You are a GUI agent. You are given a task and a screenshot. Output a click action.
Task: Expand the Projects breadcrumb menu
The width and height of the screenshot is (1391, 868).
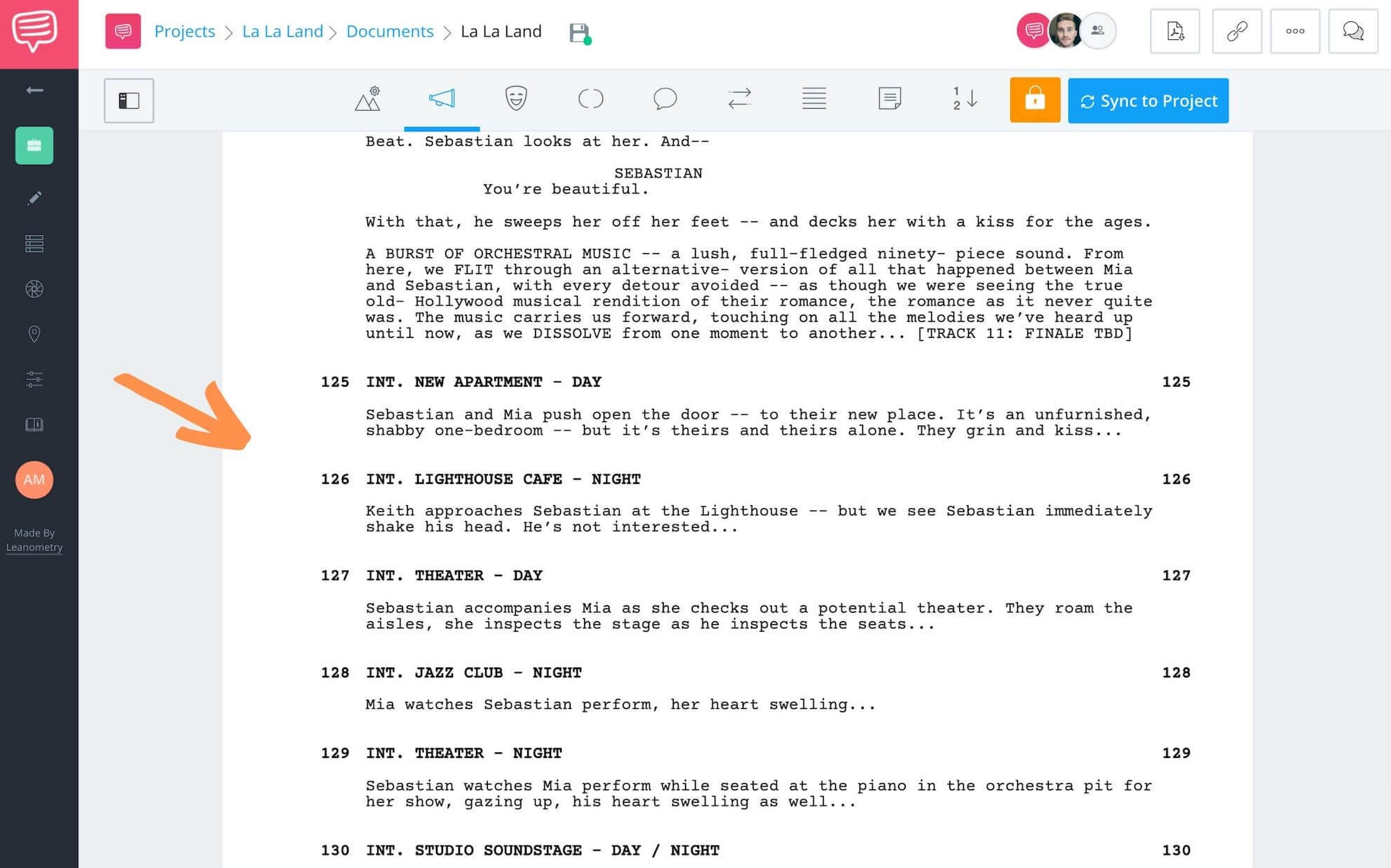(183, 30)
